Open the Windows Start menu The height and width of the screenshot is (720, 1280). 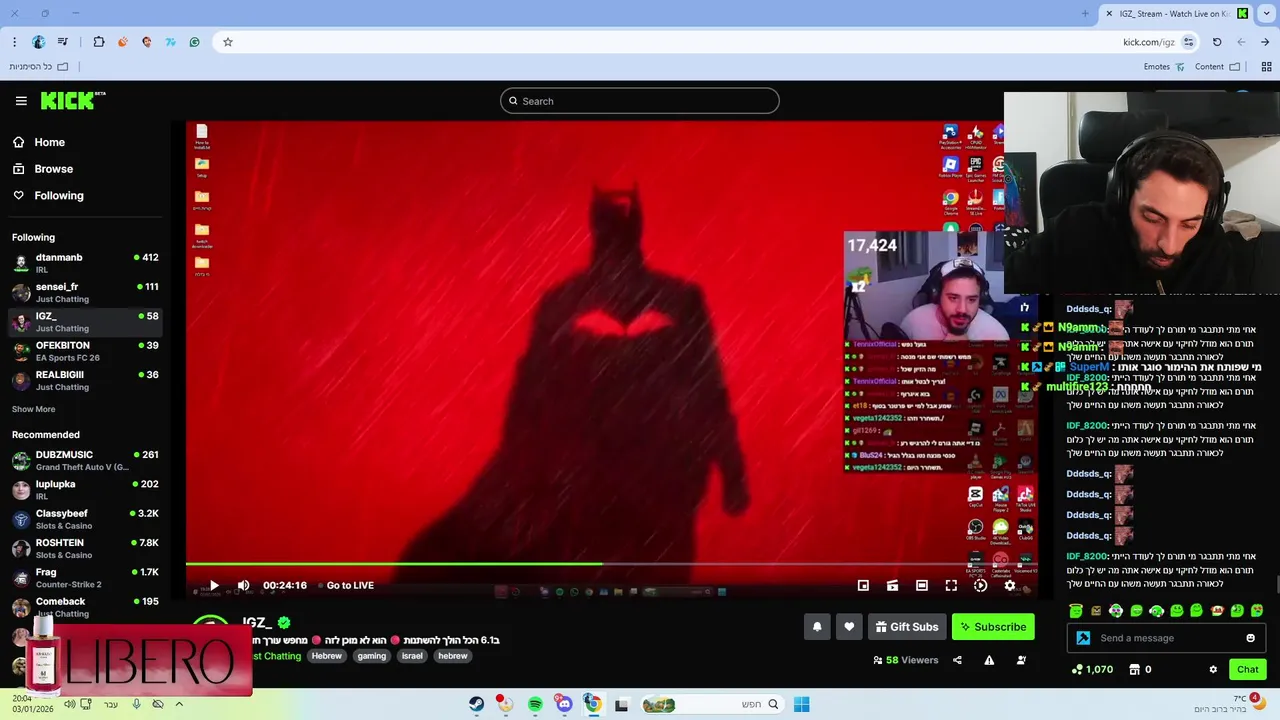(x=801, y=704)
